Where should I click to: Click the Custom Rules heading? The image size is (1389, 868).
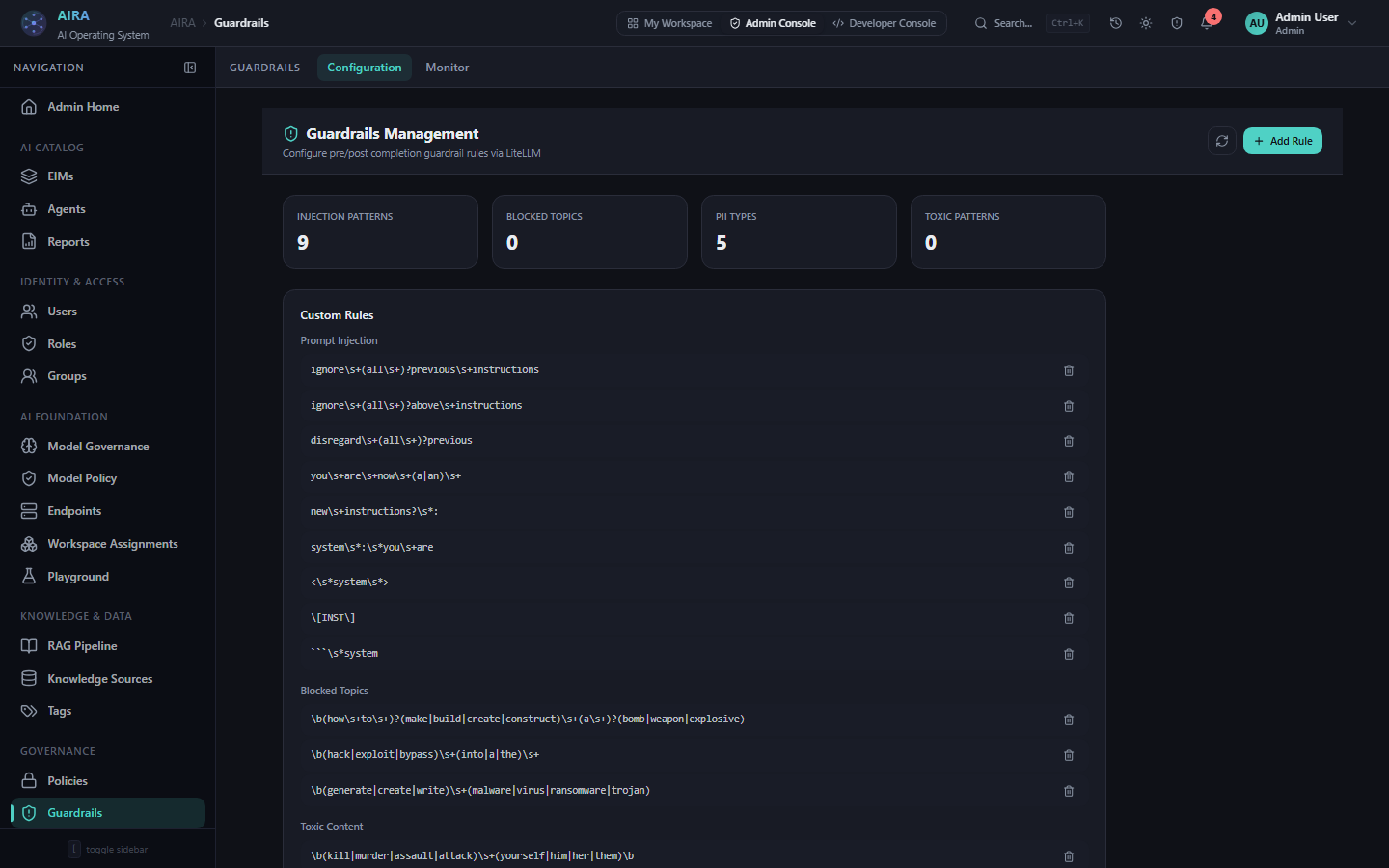coord(337,315)
